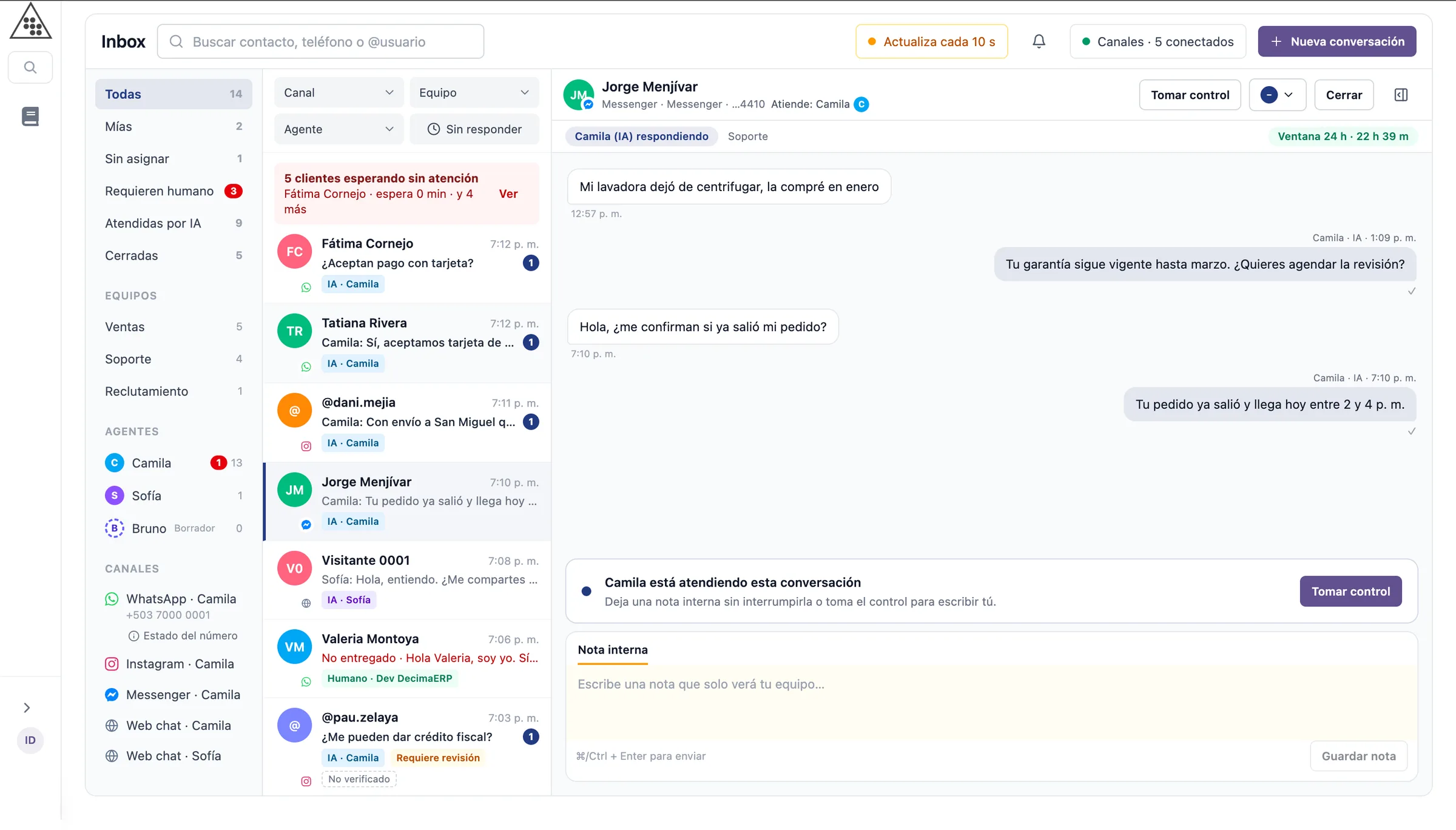
Task: Click the notifications bell icon
Action: pyautogui.click(x=1039, y=41)
